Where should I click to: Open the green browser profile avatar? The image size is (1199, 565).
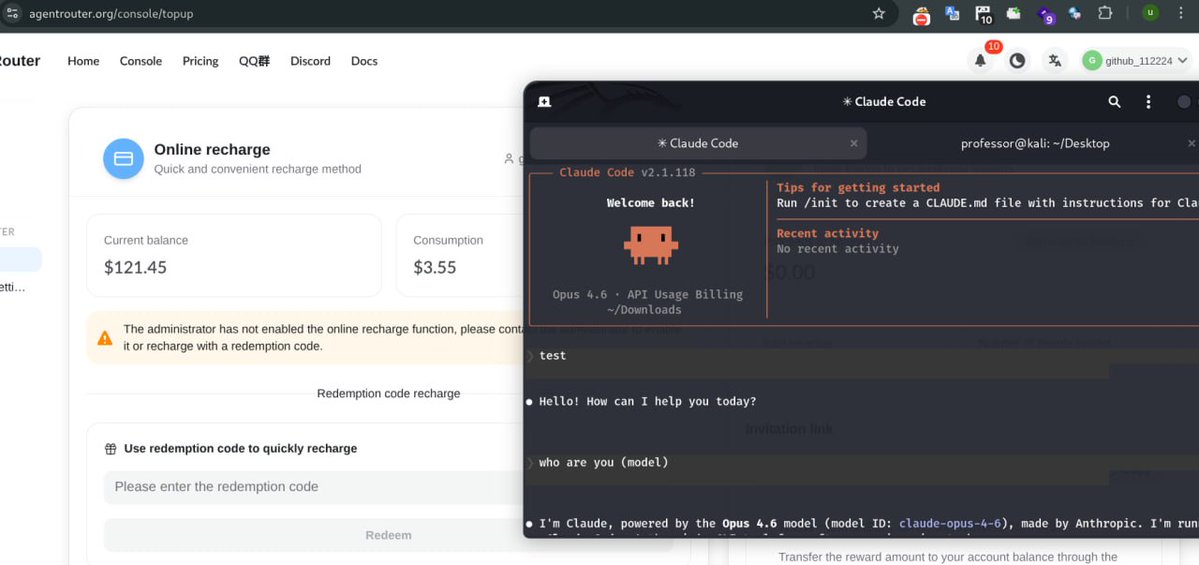coord(1150,13)
